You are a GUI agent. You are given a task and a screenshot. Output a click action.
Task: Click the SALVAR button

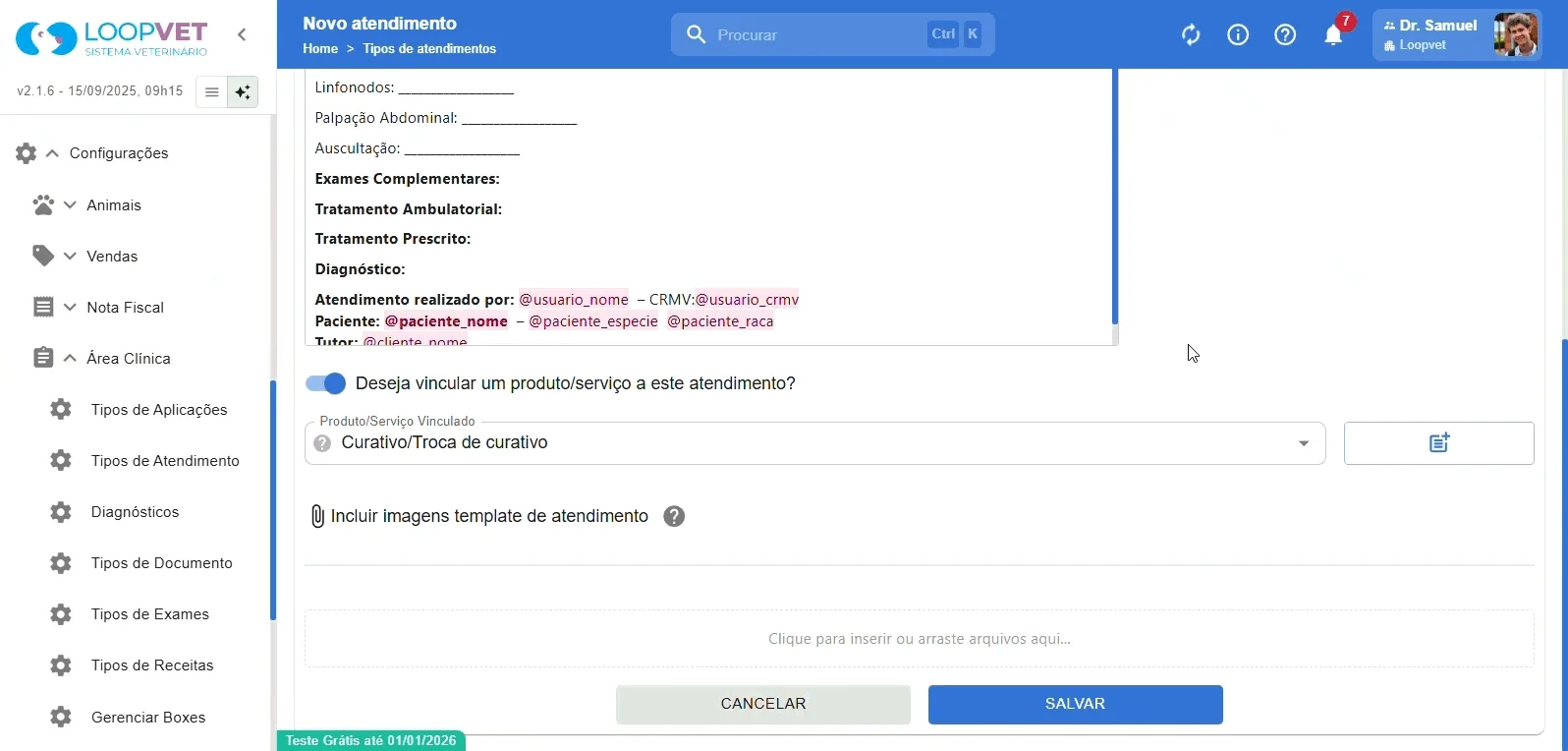(1075, 705)
